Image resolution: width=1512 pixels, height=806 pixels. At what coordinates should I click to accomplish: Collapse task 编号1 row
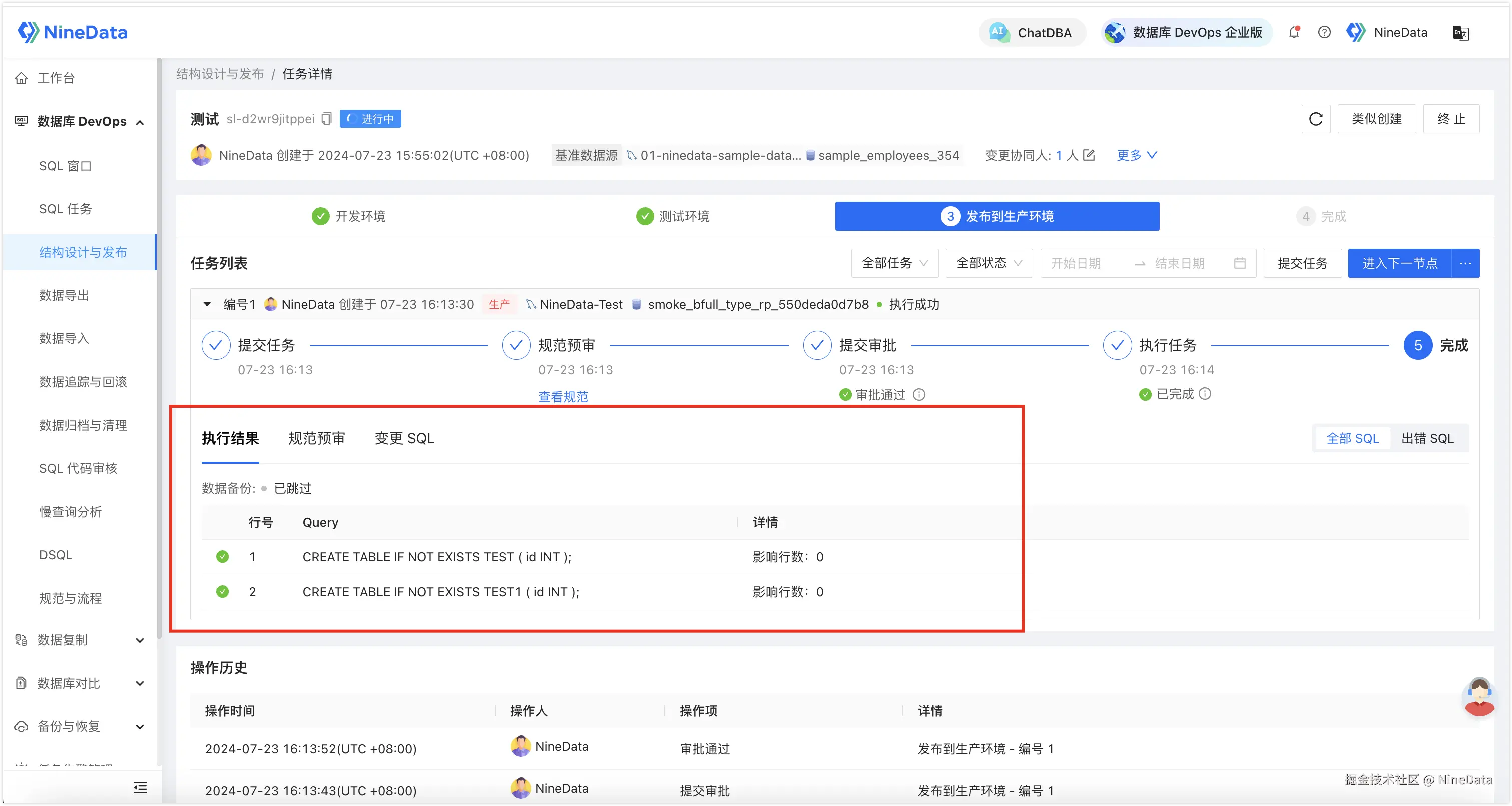coord(207,304)
